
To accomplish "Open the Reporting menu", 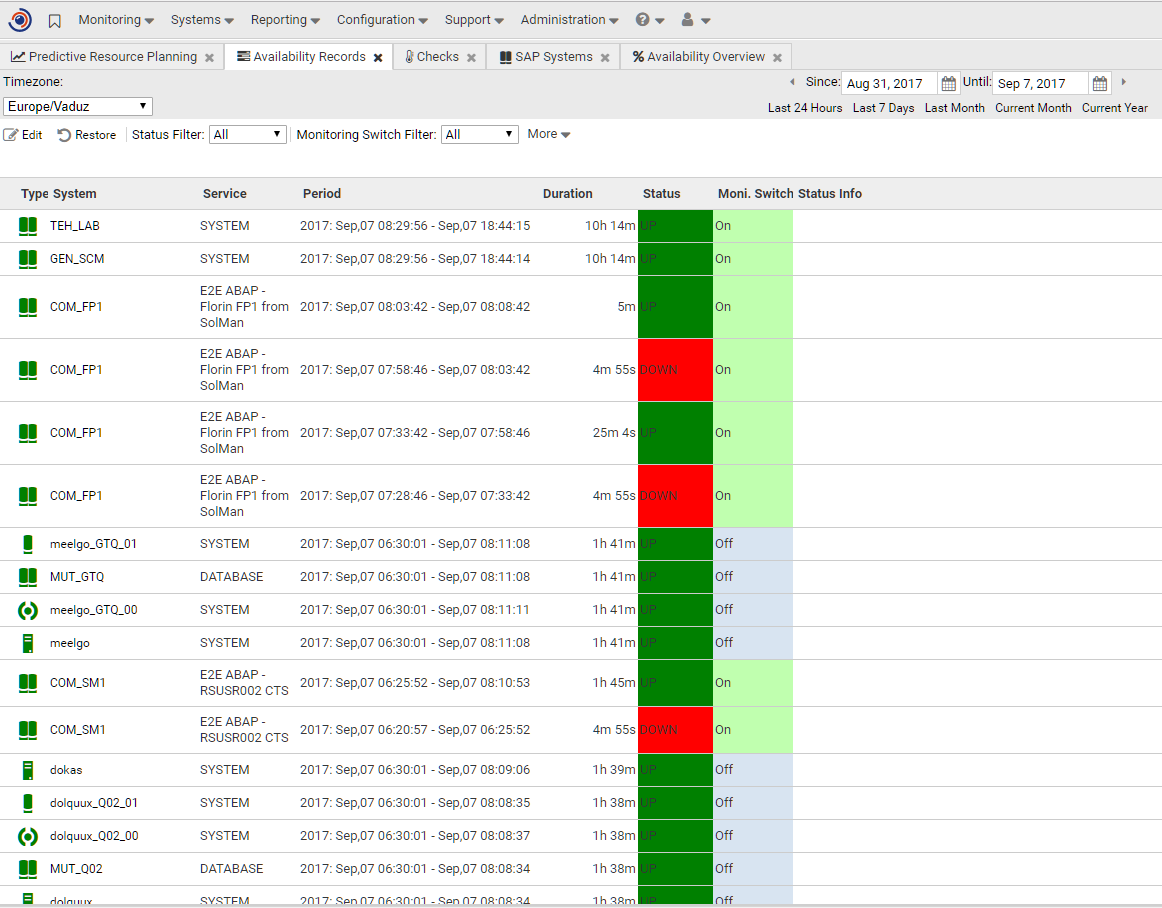I will pos(285,20).
